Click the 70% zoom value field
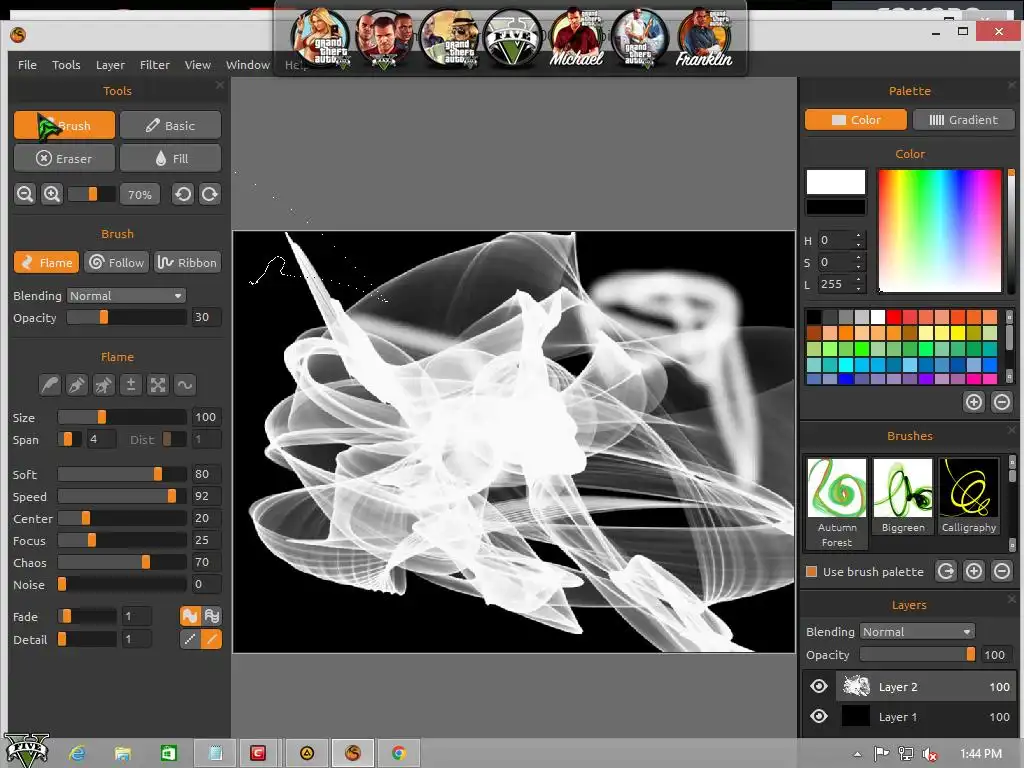This screenshot has width=1024, height=768. tap(140, 195)
